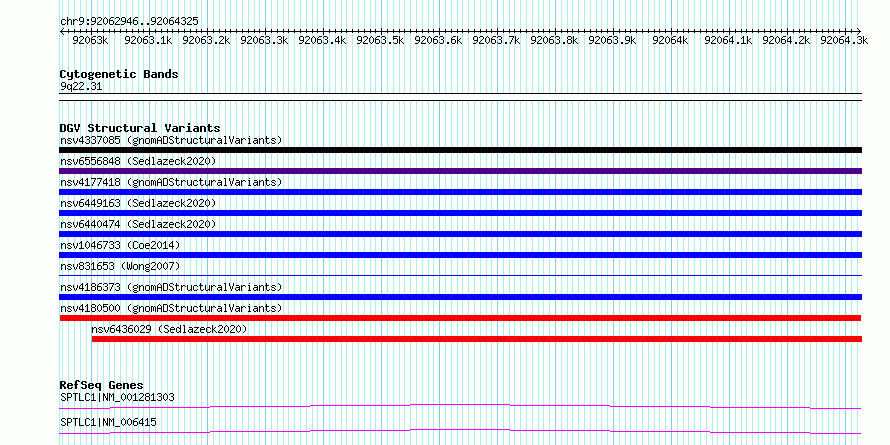Click the 92063.3k ruler tick label

265,41
